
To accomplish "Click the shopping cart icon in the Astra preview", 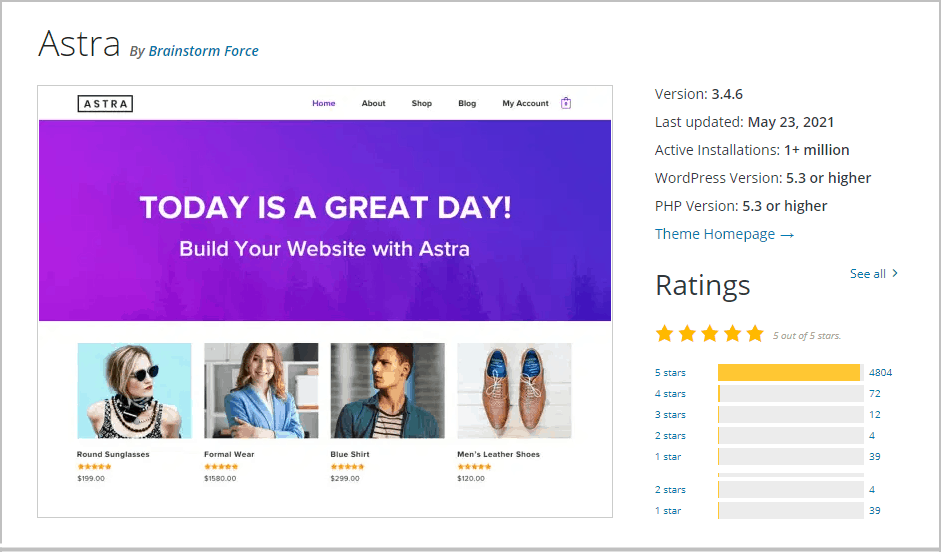I will tap(566, 103).
